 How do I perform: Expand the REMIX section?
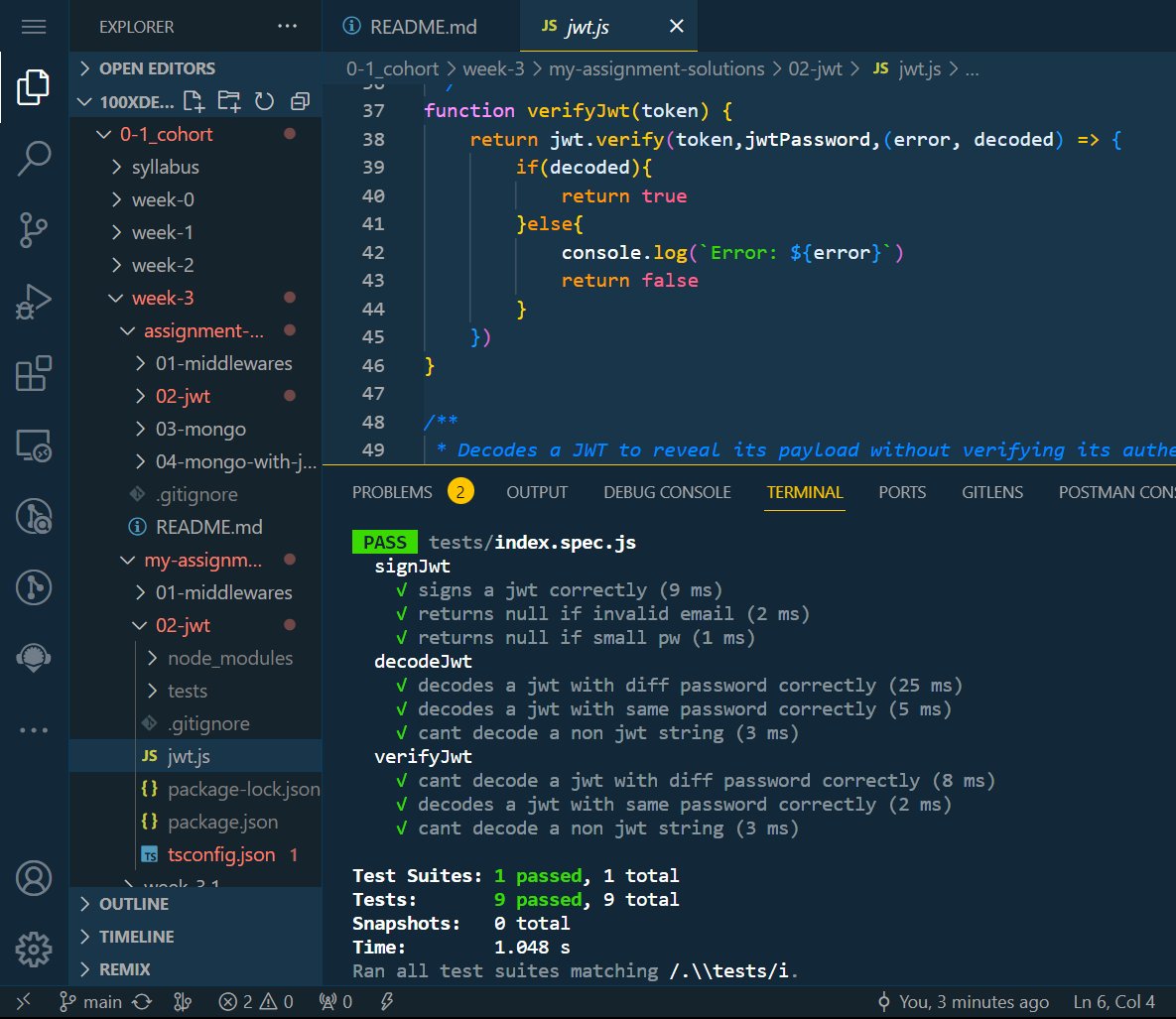[x=196, y=968]
